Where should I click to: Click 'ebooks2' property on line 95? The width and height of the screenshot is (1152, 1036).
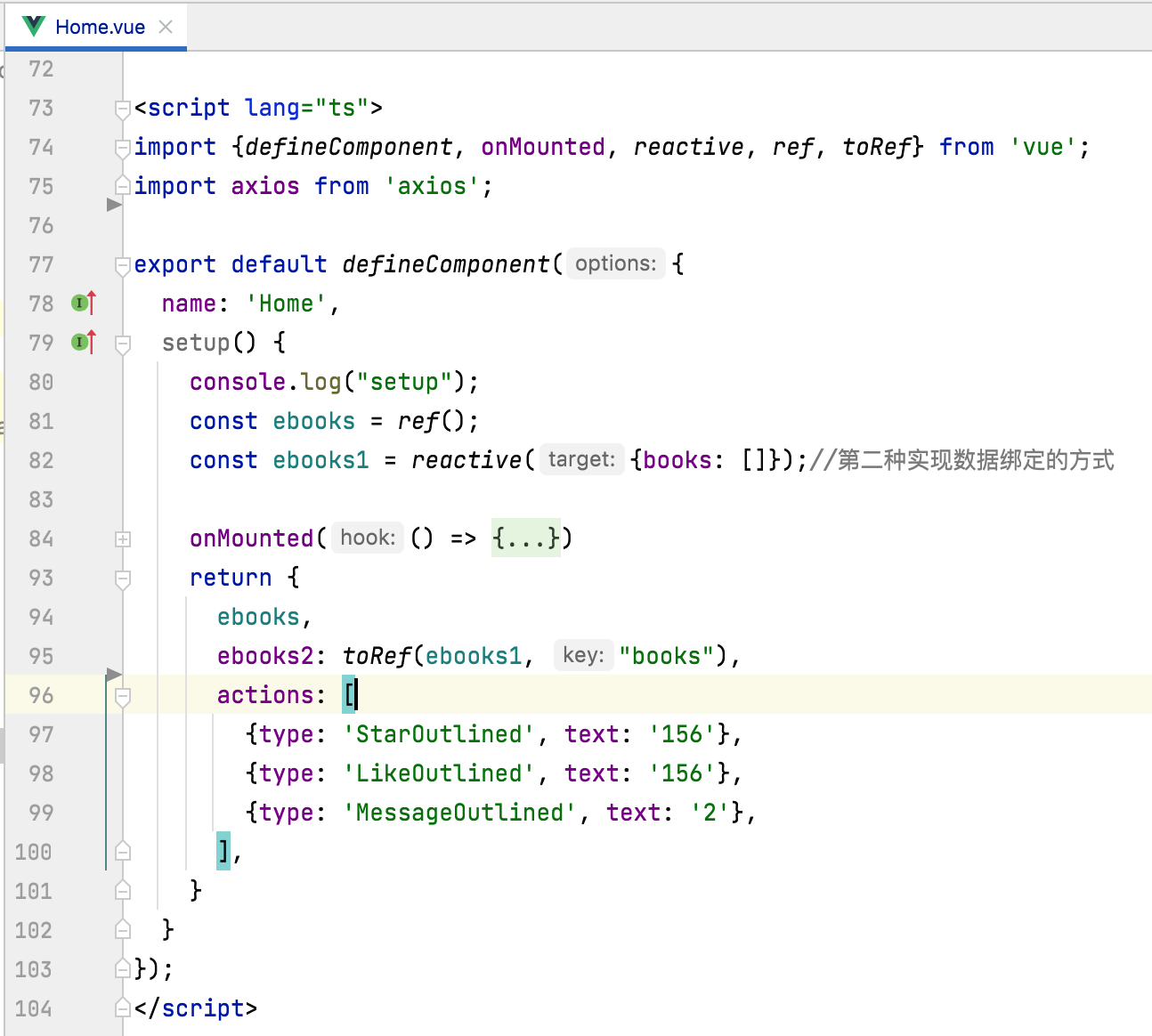click(x=265, y=656)
